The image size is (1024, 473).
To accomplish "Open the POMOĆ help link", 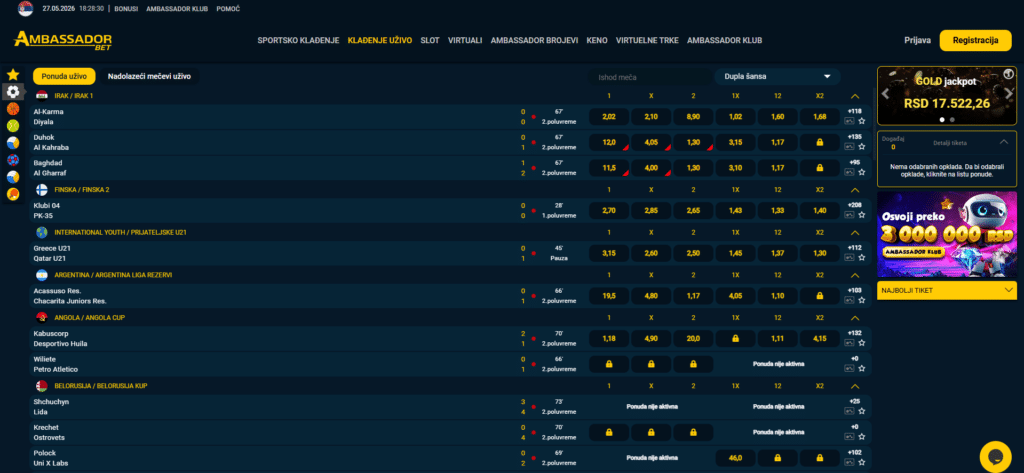I will click(x=228, y=9).
